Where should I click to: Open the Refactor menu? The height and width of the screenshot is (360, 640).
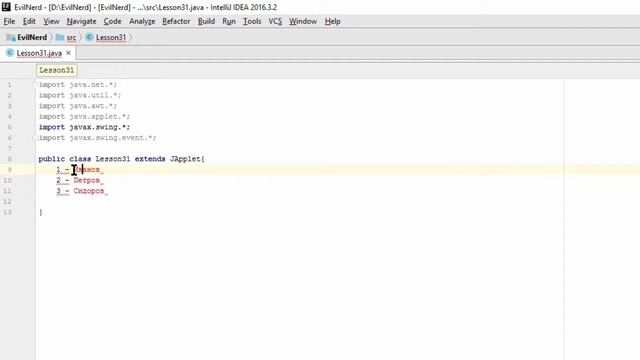pyautogui.click(x=176, y=21)
